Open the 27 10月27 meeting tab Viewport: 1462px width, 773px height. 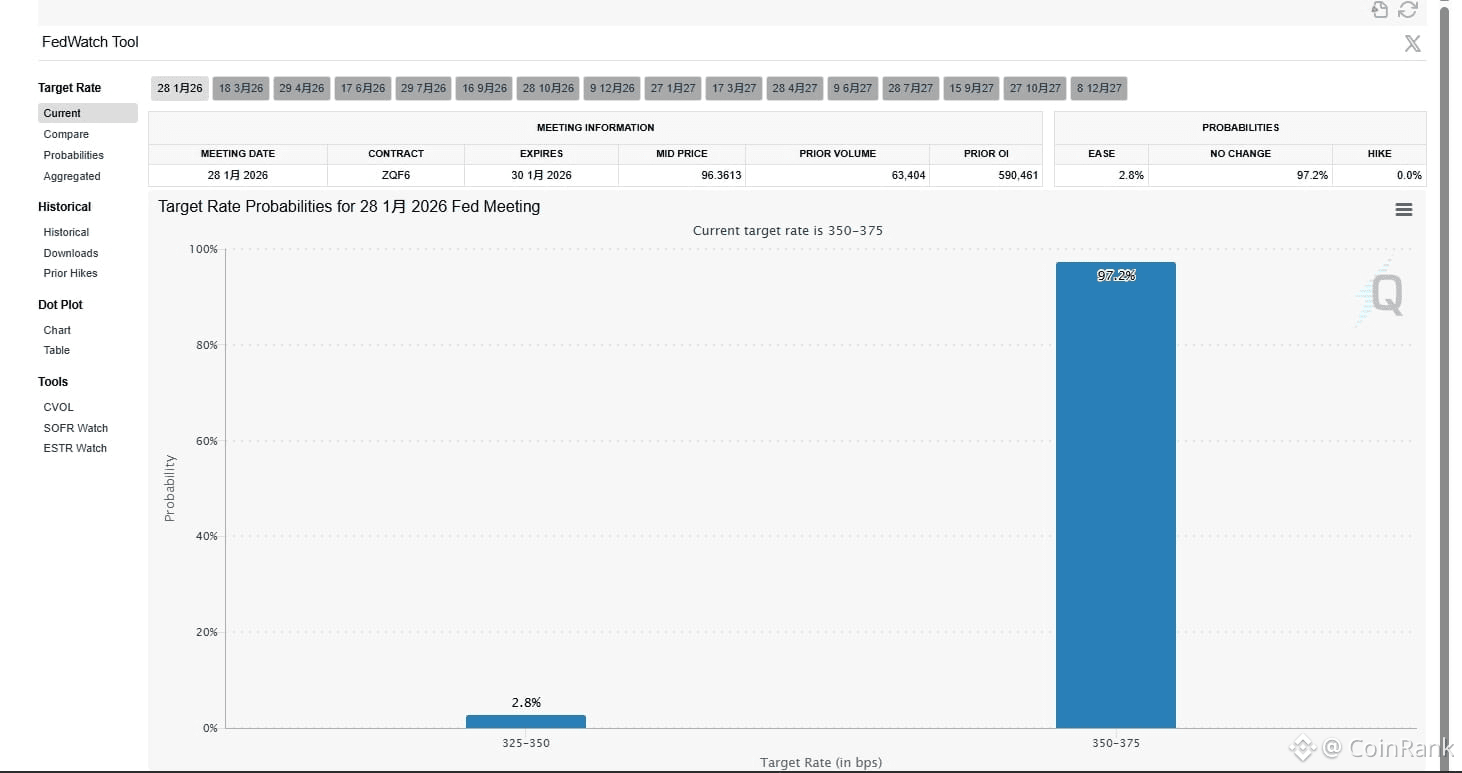(1035, 88)
